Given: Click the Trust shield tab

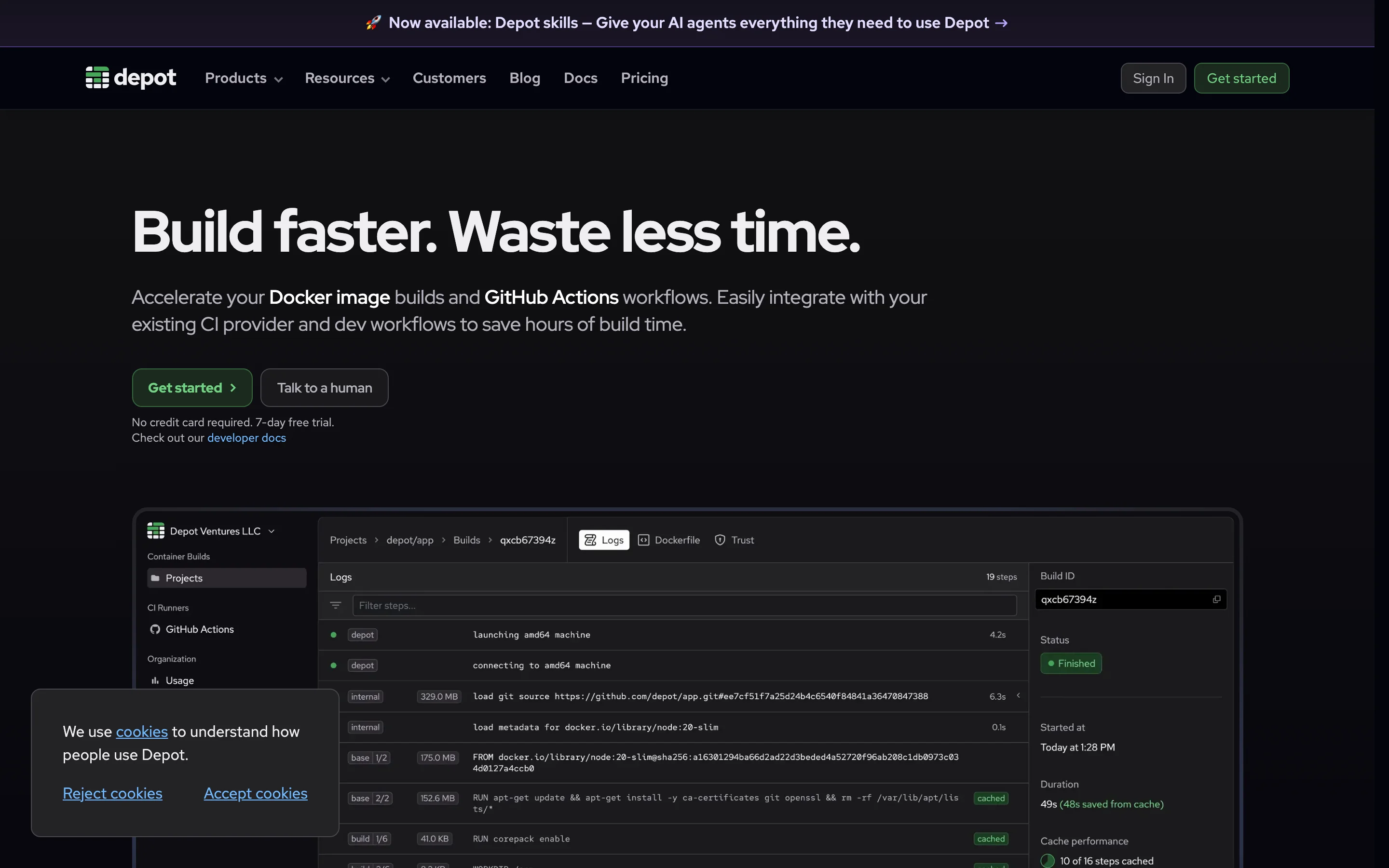Looking at the screenshot, I should pos(734,540).
